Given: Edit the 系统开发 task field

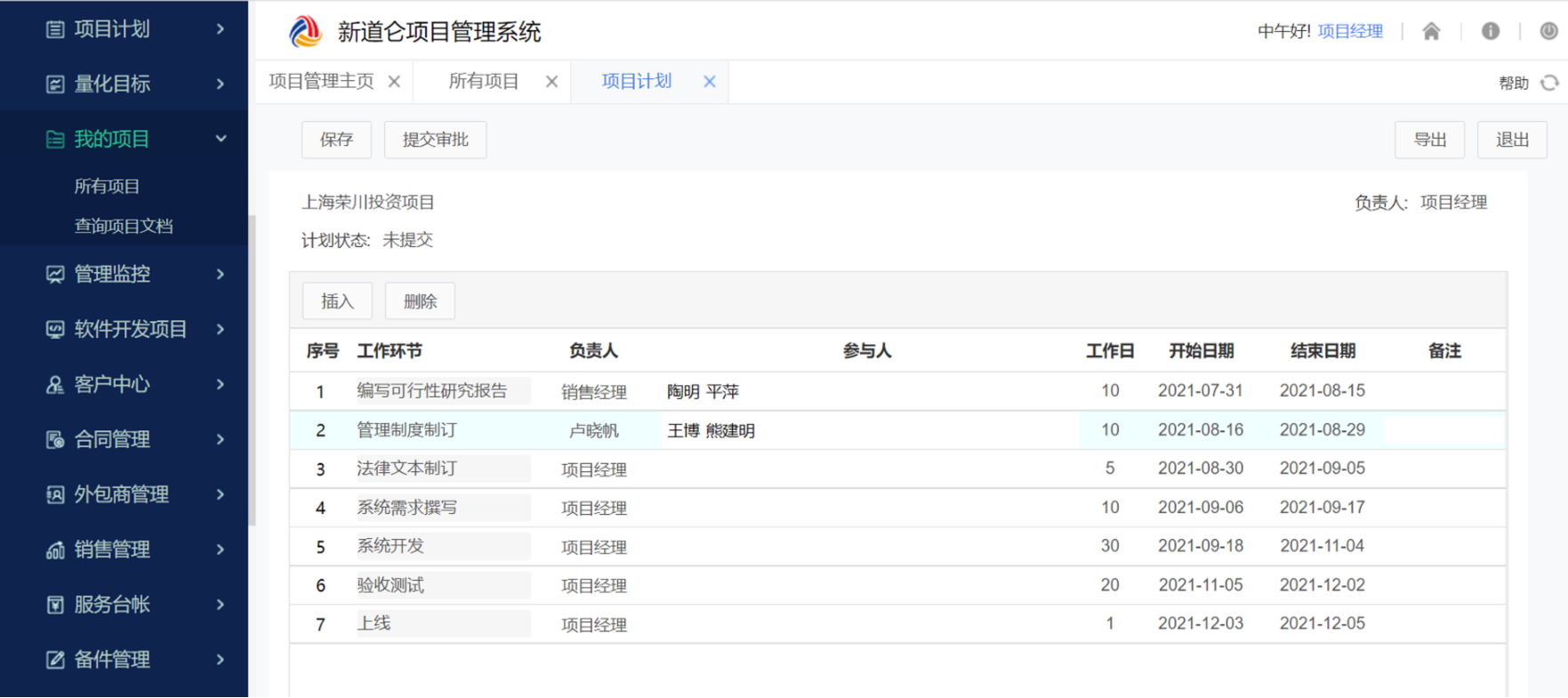Looking at the screenshot, I should point(443,546).
